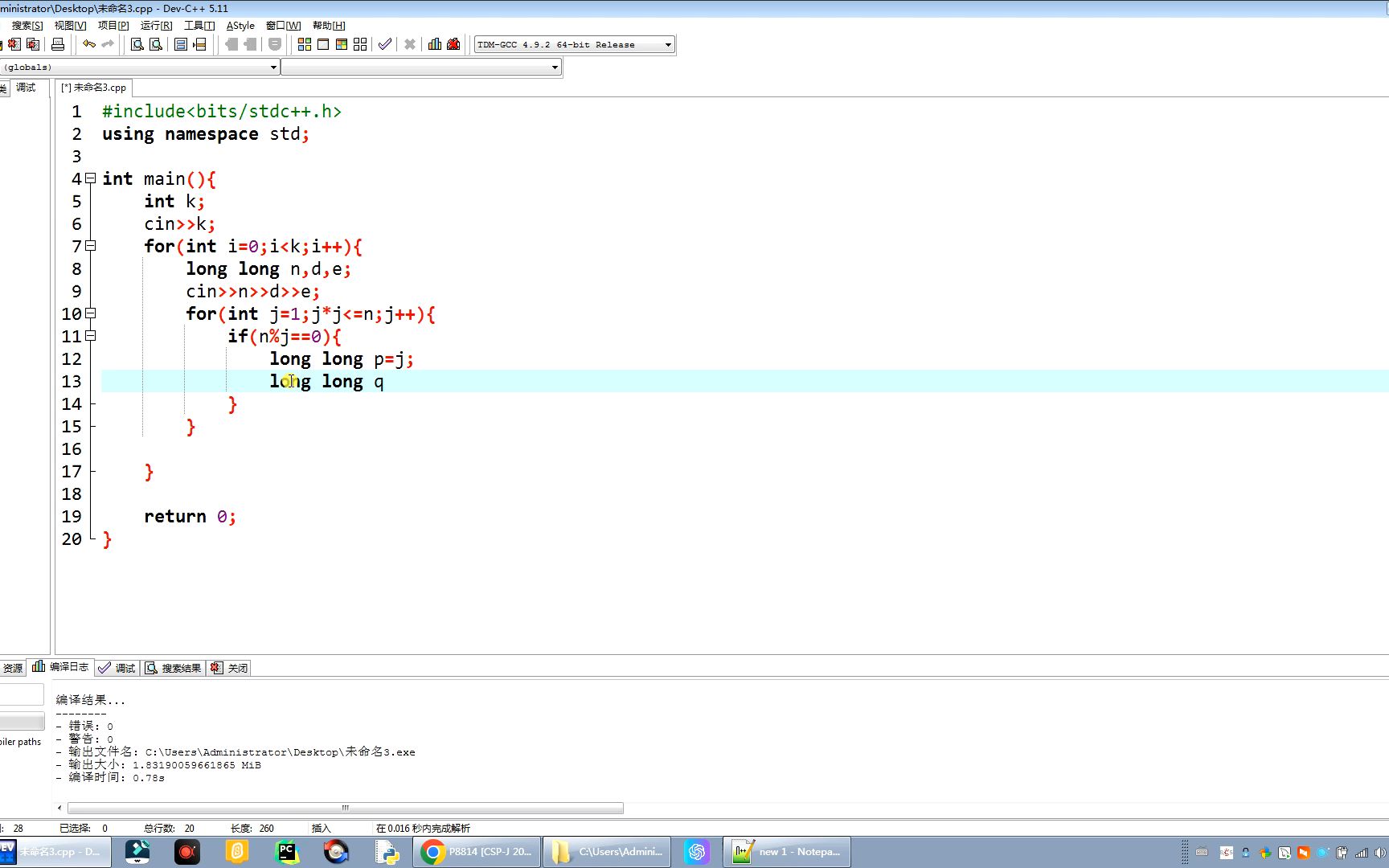
Task: Click the stop execution X icon
Action: (x=410, y=44)
